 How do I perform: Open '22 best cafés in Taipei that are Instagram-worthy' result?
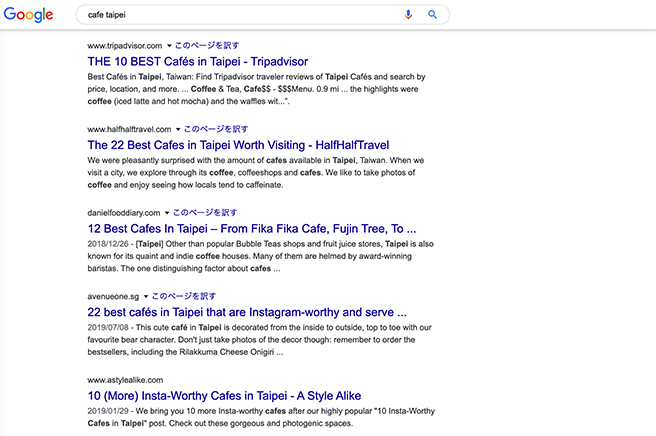coord(247,313)
